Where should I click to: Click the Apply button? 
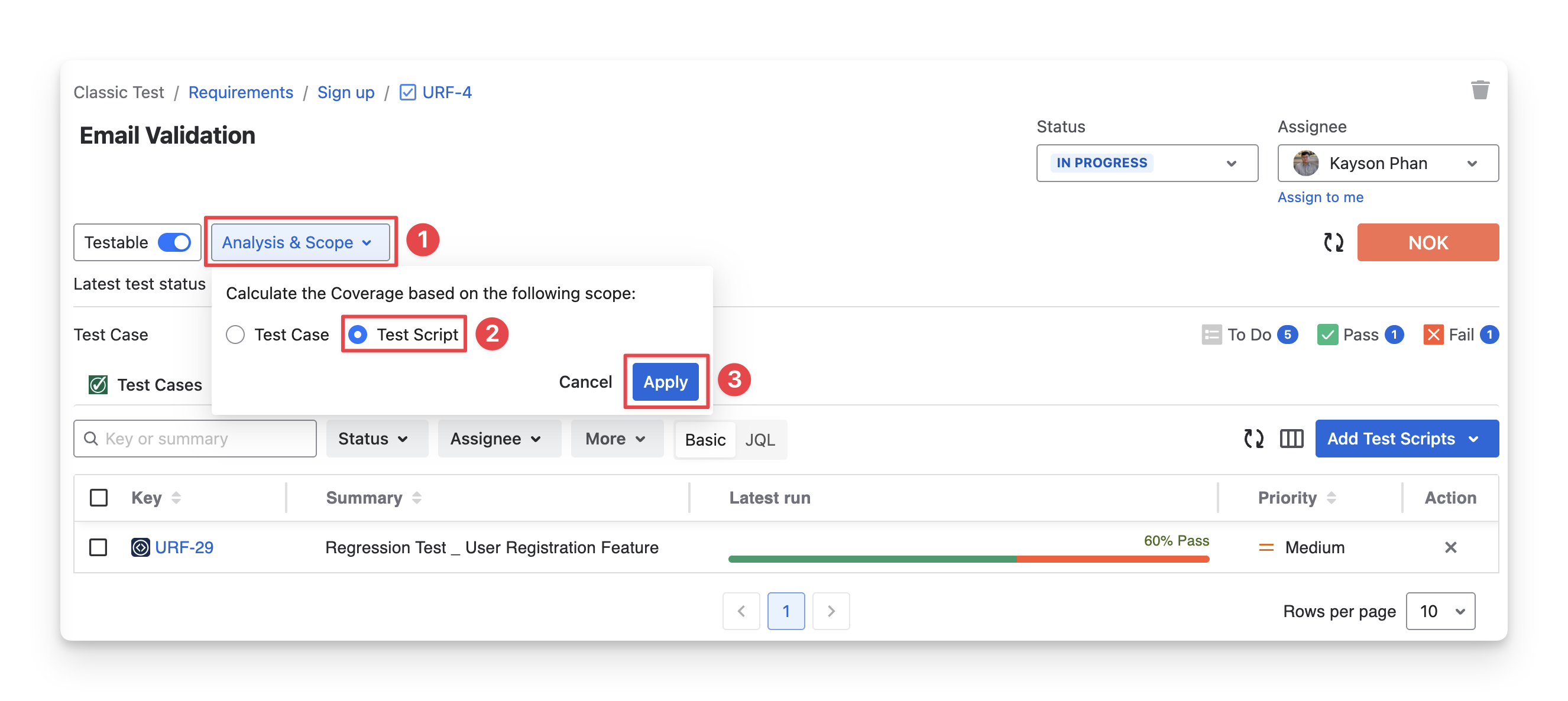665,382
